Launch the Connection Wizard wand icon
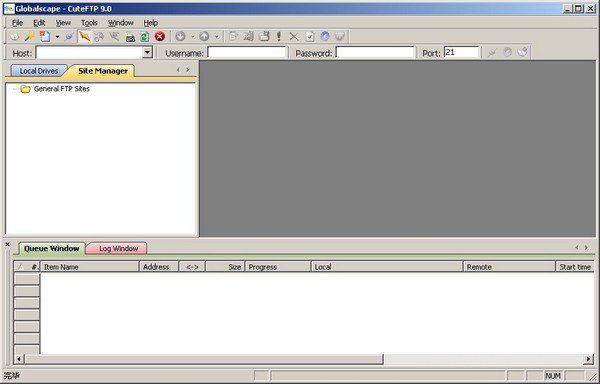600x384 pixels. [29, 37]
